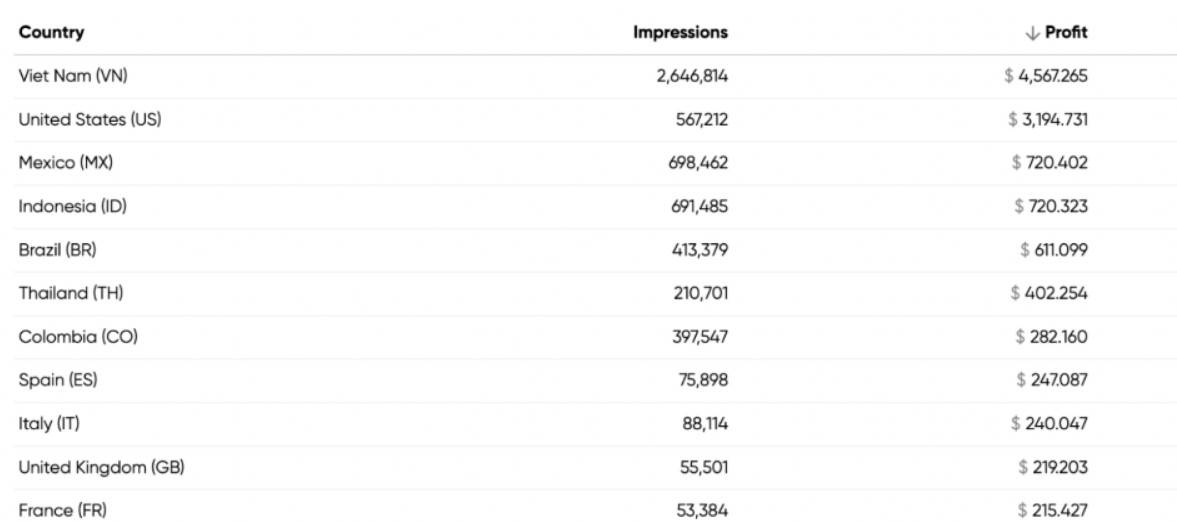Click Viet Nam's impressions value 2,646,814

(x=692, y=76)
